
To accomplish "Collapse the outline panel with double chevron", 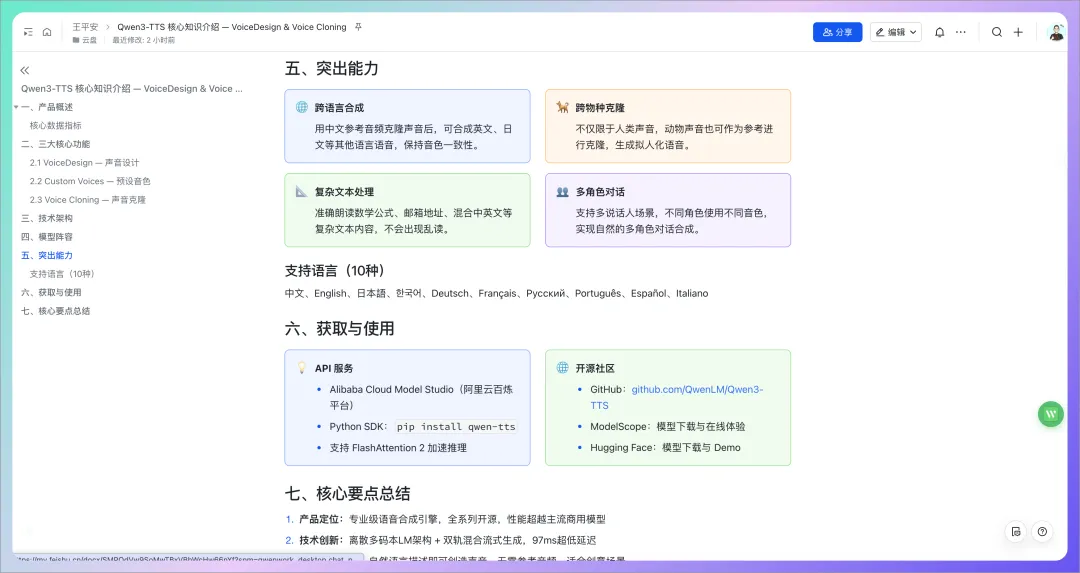I will [25, 70].
